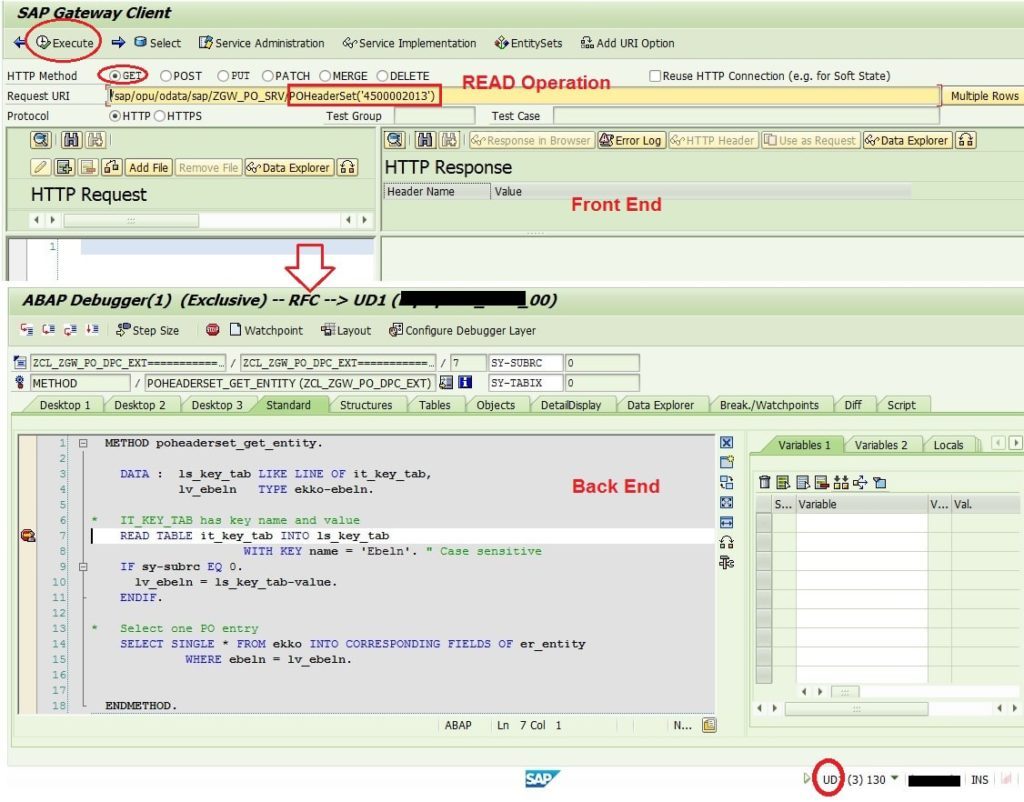The height and width of the screenshot is (802, 1024).
Task: Click the HTTP Request horizontal scrollbar thumb
Action: (x=131, y=220)
